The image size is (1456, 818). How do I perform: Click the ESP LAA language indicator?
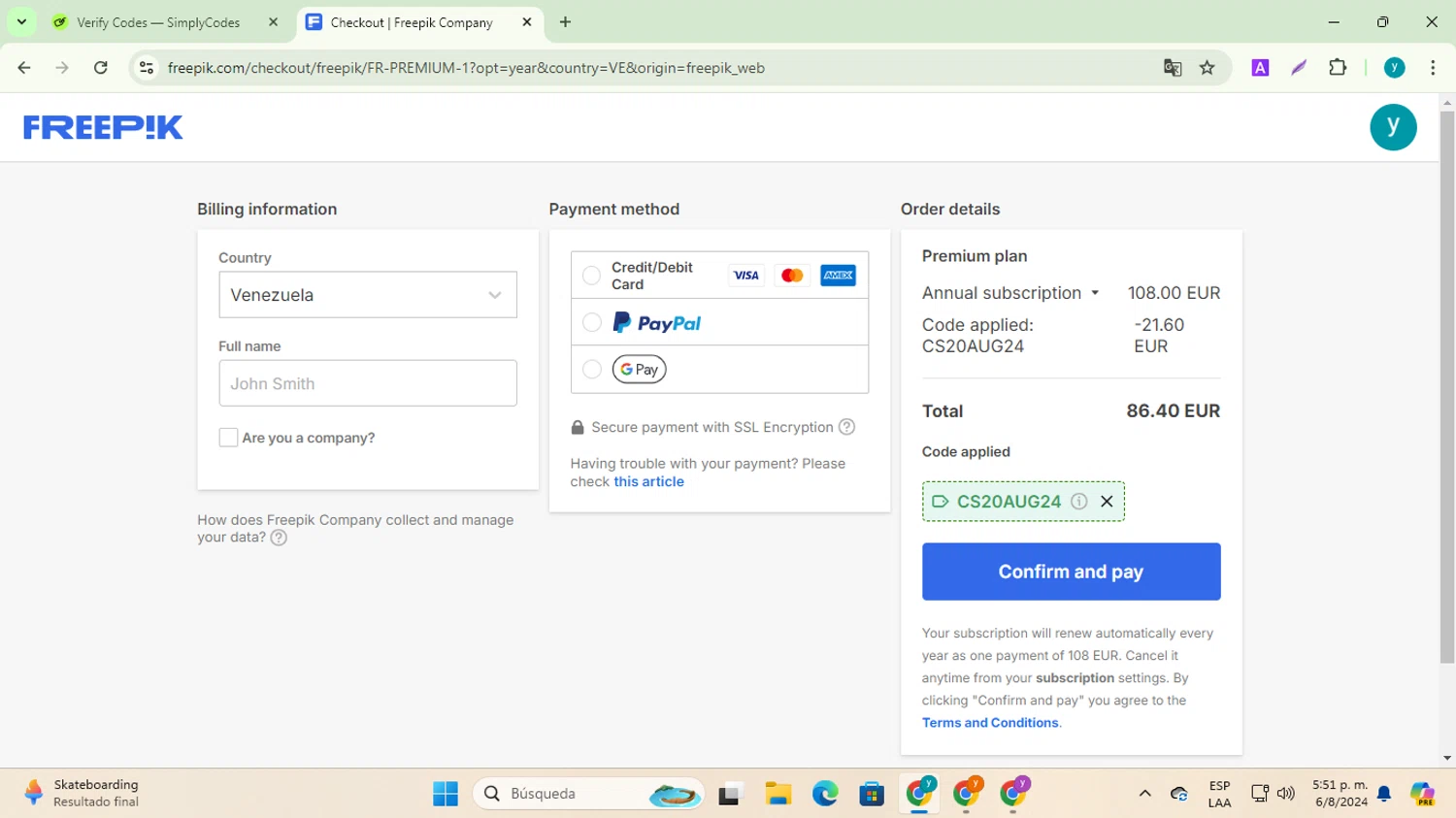point(1219,794)
